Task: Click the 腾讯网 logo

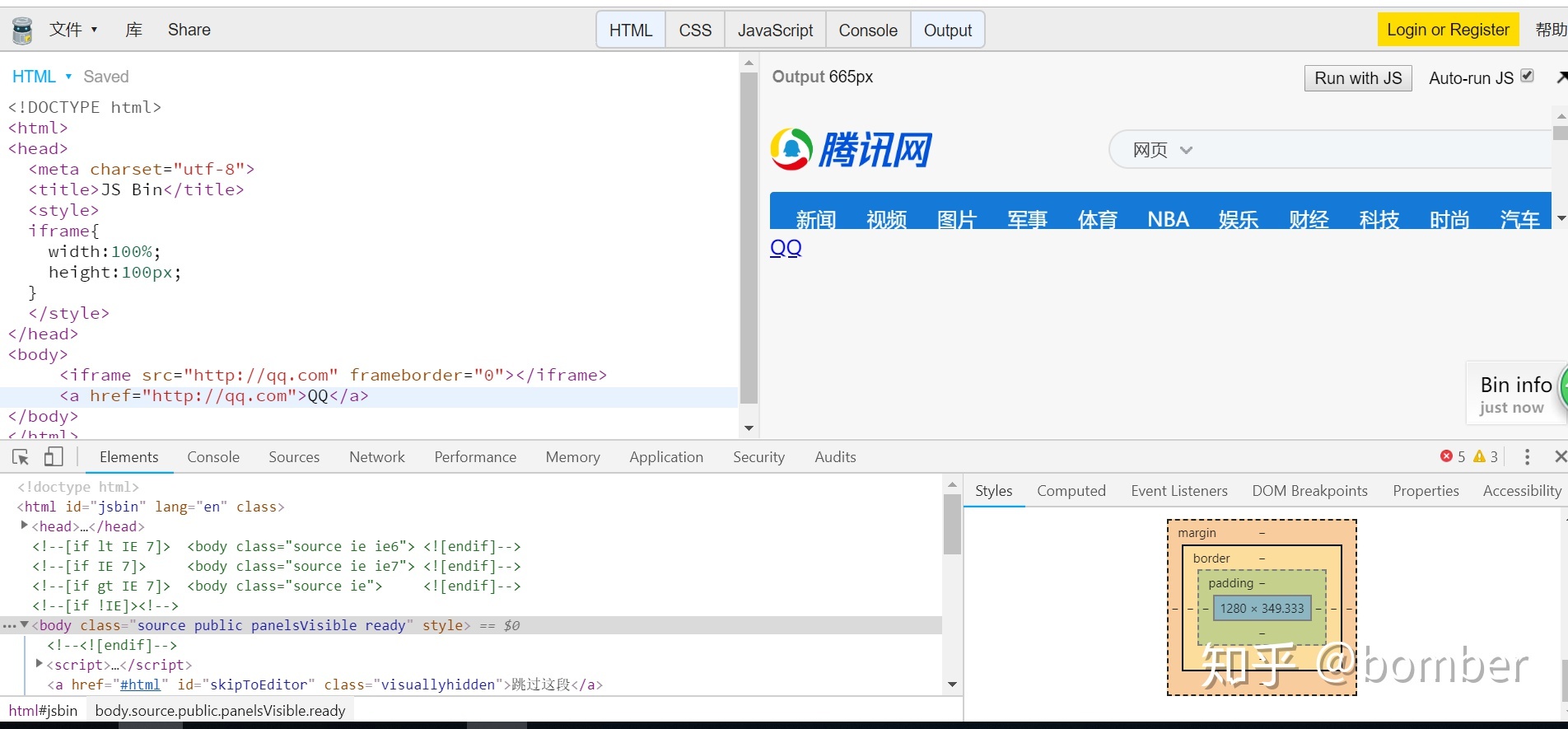Action: [852, 149]
